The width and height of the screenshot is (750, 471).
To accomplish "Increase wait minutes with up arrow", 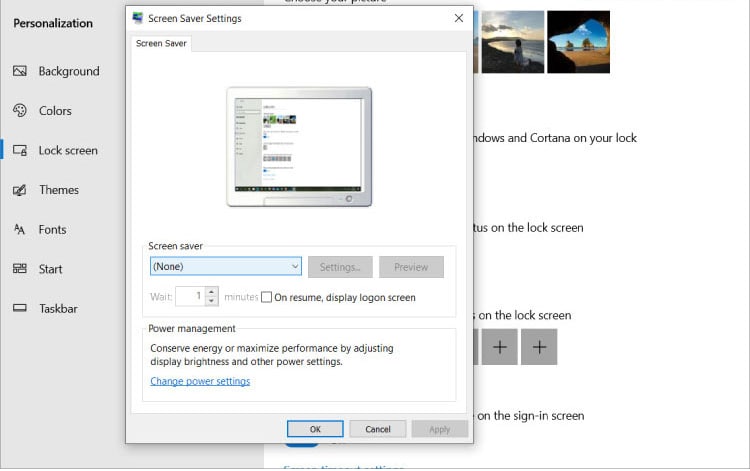I will [x=211, y=292].
